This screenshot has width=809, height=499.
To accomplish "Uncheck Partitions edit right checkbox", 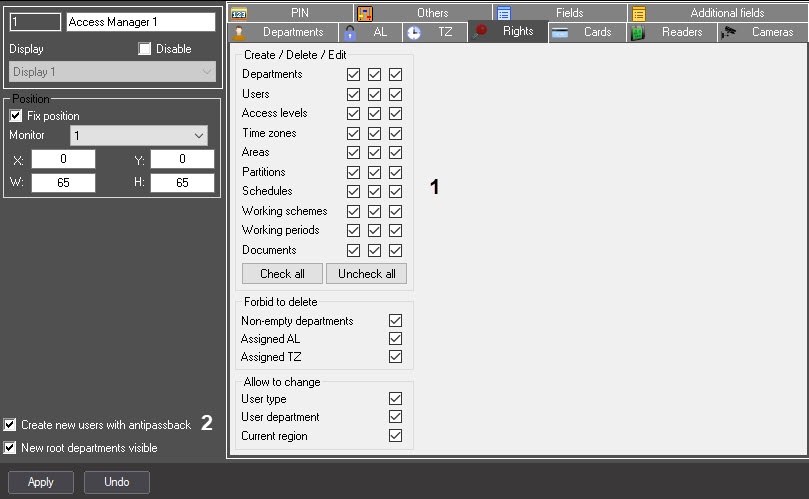I will 396,172.
